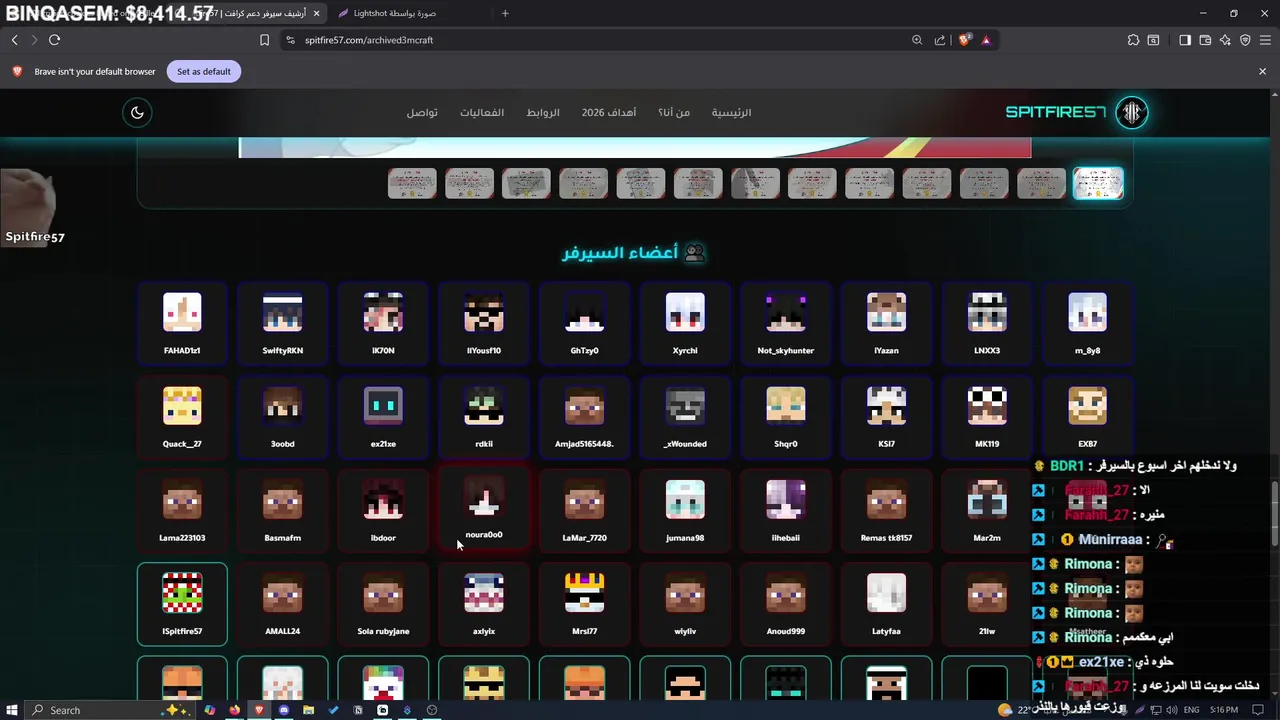Viewport: 1280px width, 720px height.
Task: Open Leo AI sparkle icon
Action: tap(1225, 40)
